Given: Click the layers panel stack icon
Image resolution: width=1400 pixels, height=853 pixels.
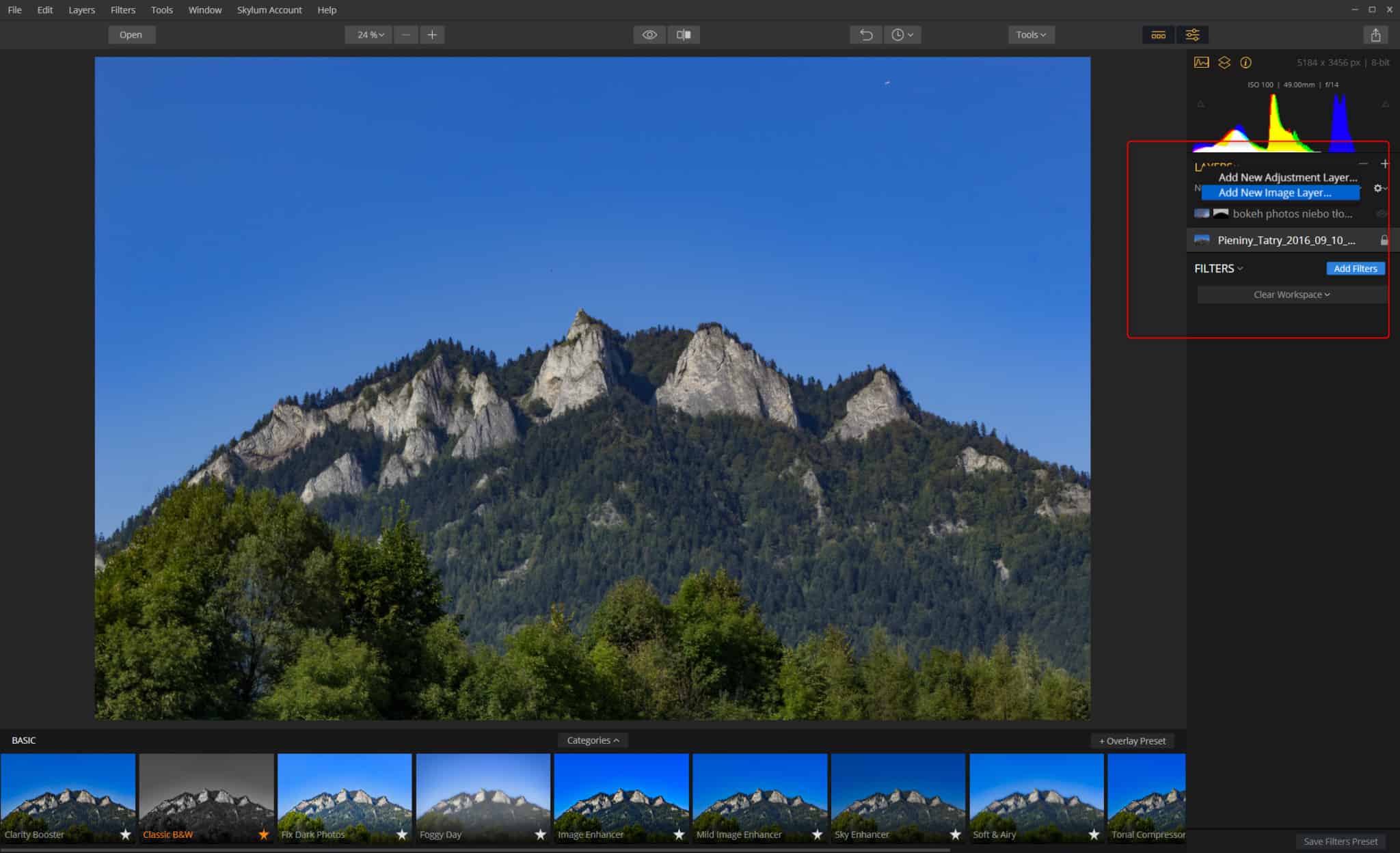Looking at the screenshot, I should 1224,62.
